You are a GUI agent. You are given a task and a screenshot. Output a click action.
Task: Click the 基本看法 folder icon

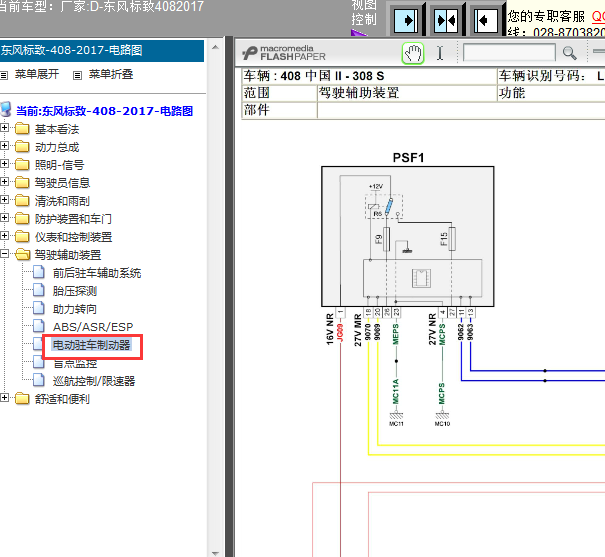point(22,128)
